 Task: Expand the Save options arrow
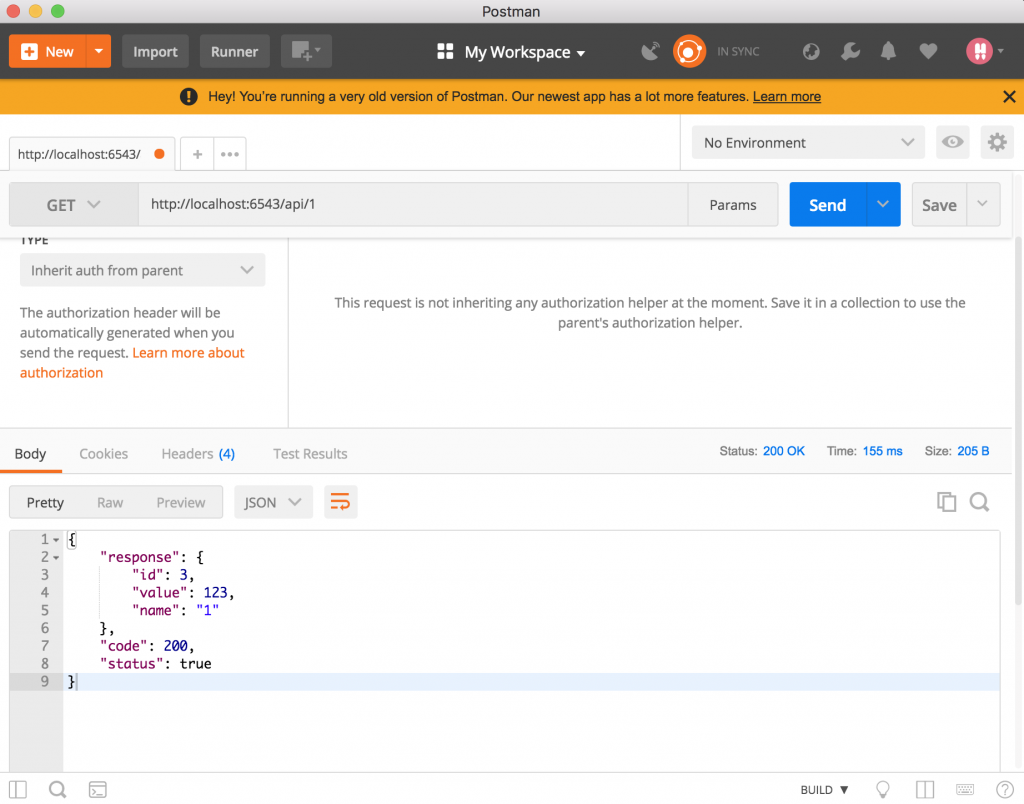(x=982, y=204)
